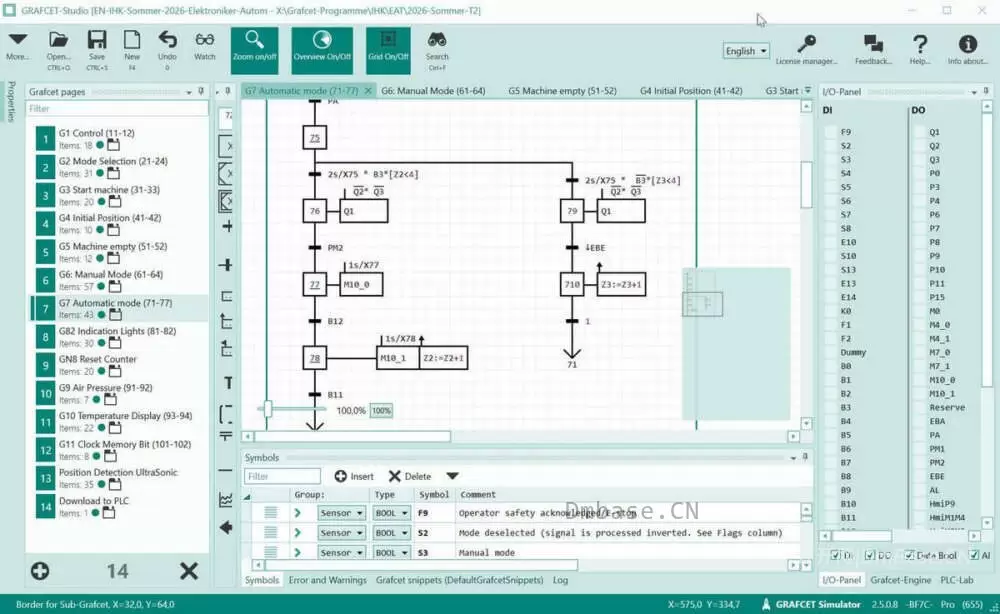Create a New file via toolbar icon
This screenshot has width=1000, height=614.
[132, 48]
